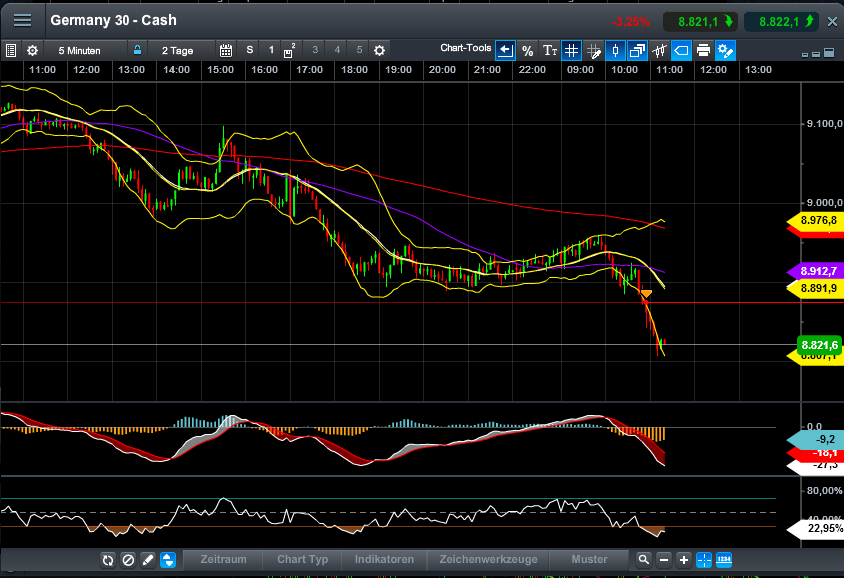Click the print chart icon
Screen dimensions: 844x578
pyautogui.click(x=703, y=50)
